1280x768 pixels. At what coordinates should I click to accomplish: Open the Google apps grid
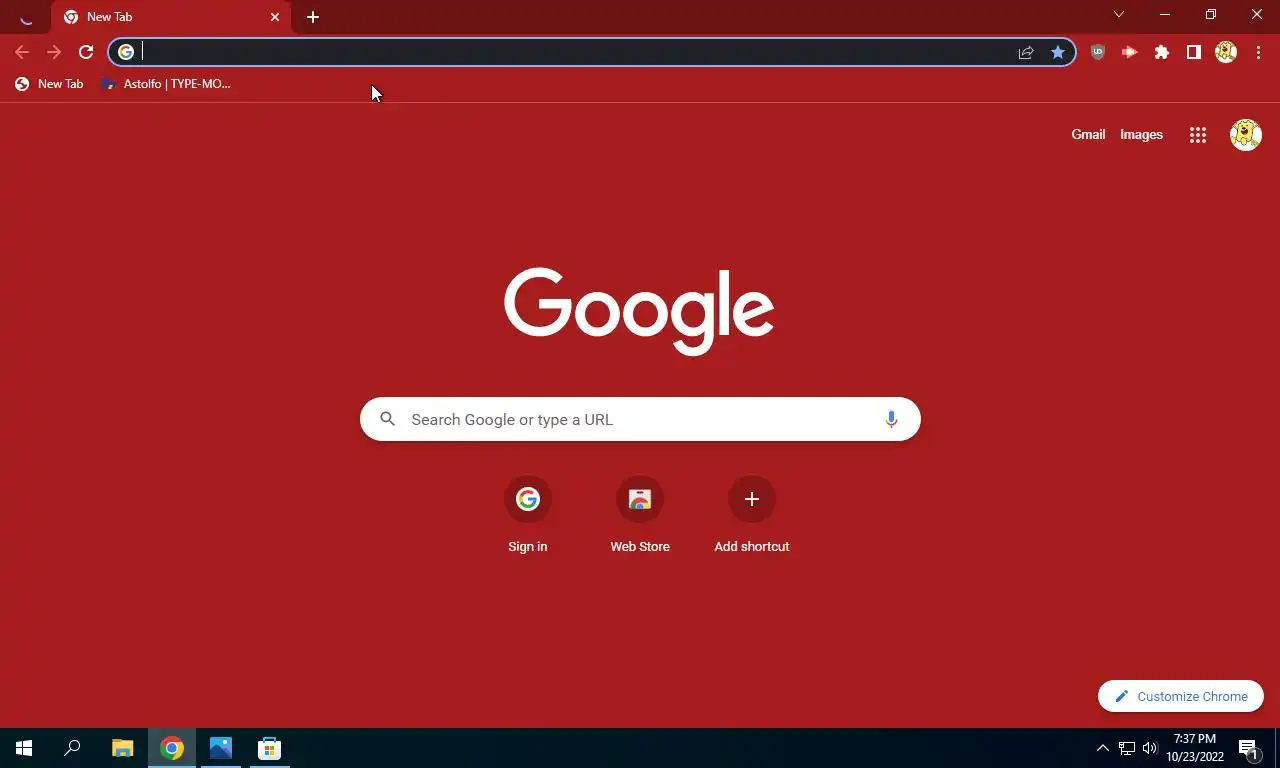tap(1198, 135)
